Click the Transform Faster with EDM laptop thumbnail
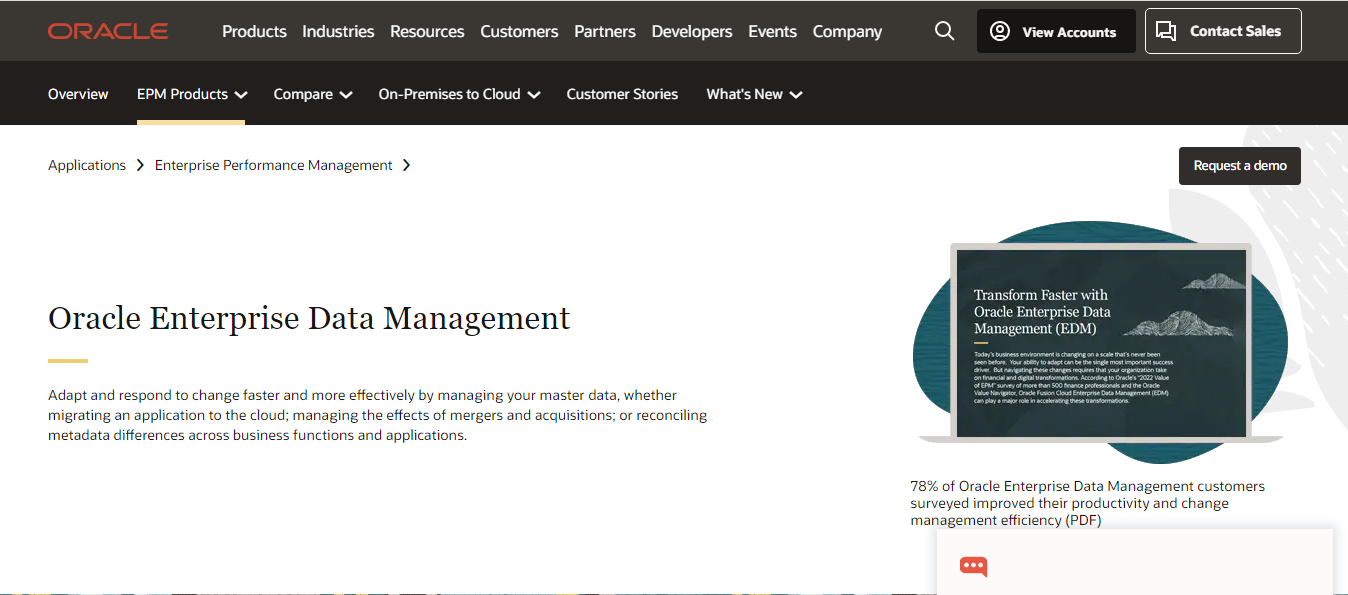This screenshot has height=595, width=1348. pos(1100,342)
